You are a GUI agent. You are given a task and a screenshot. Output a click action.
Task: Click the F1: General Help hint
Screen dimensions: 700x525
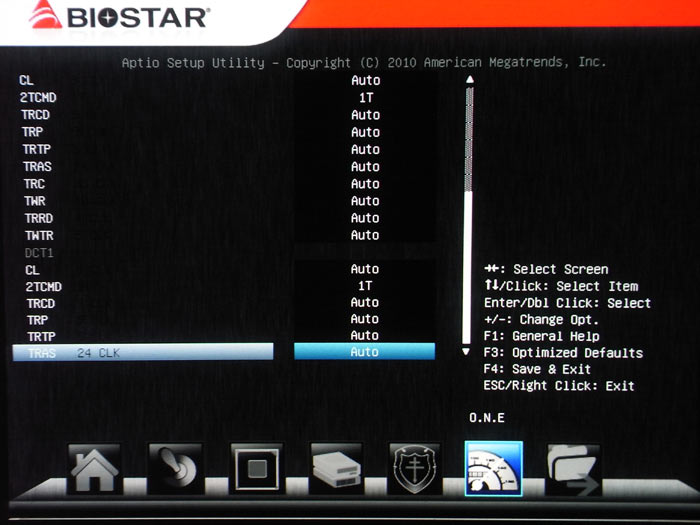[542, 336]
